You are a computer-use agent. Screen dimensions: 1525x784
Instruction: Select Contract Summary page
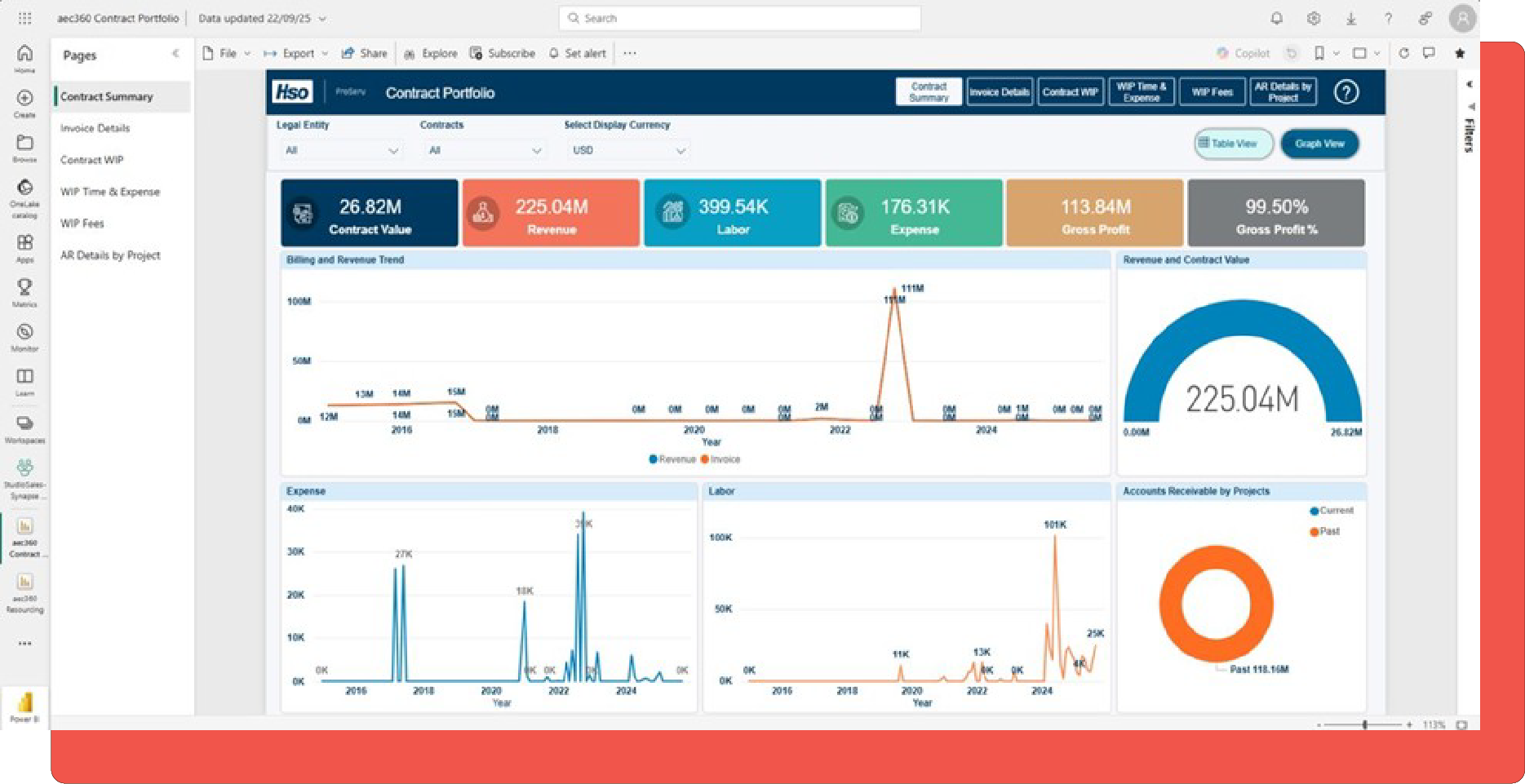pos(122,96)
